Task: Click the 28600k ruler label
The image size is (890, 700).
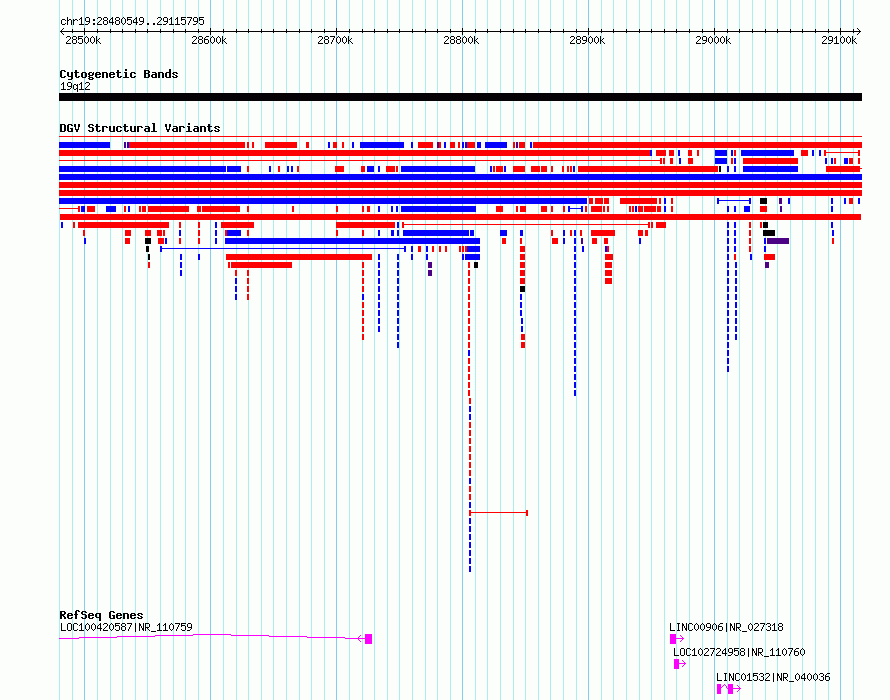Action: pyautogui.click(x=209, y=40)
